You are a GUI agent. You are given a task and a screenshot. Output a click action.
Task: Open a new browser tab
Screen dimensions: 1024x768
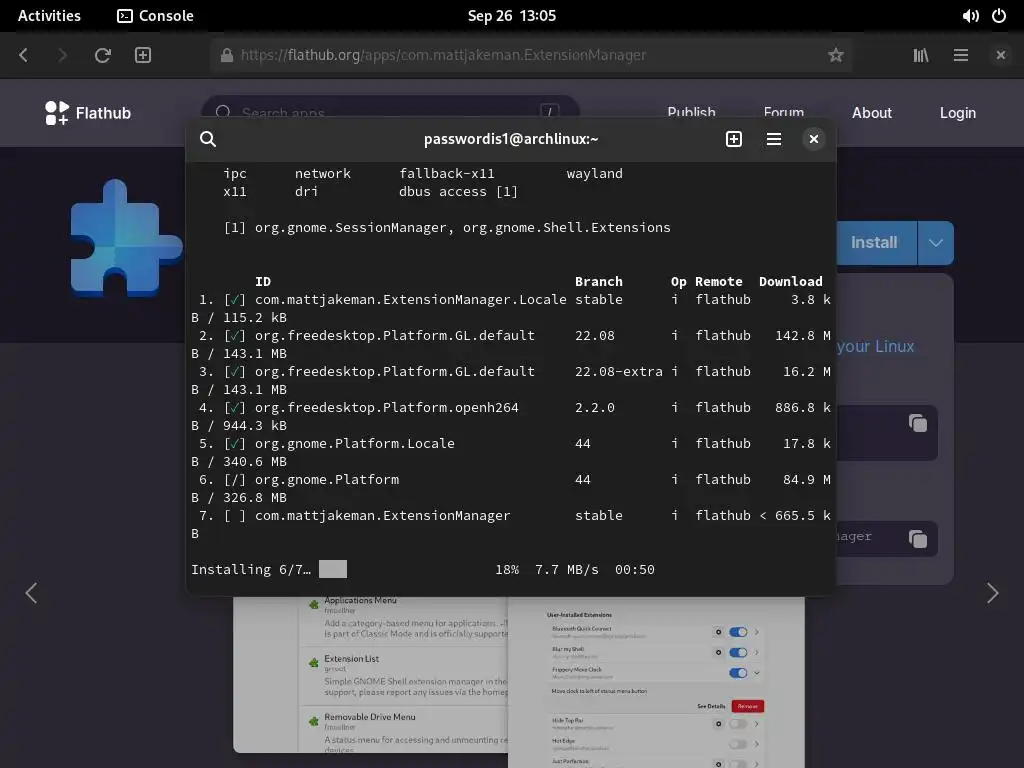coord(143,55)
